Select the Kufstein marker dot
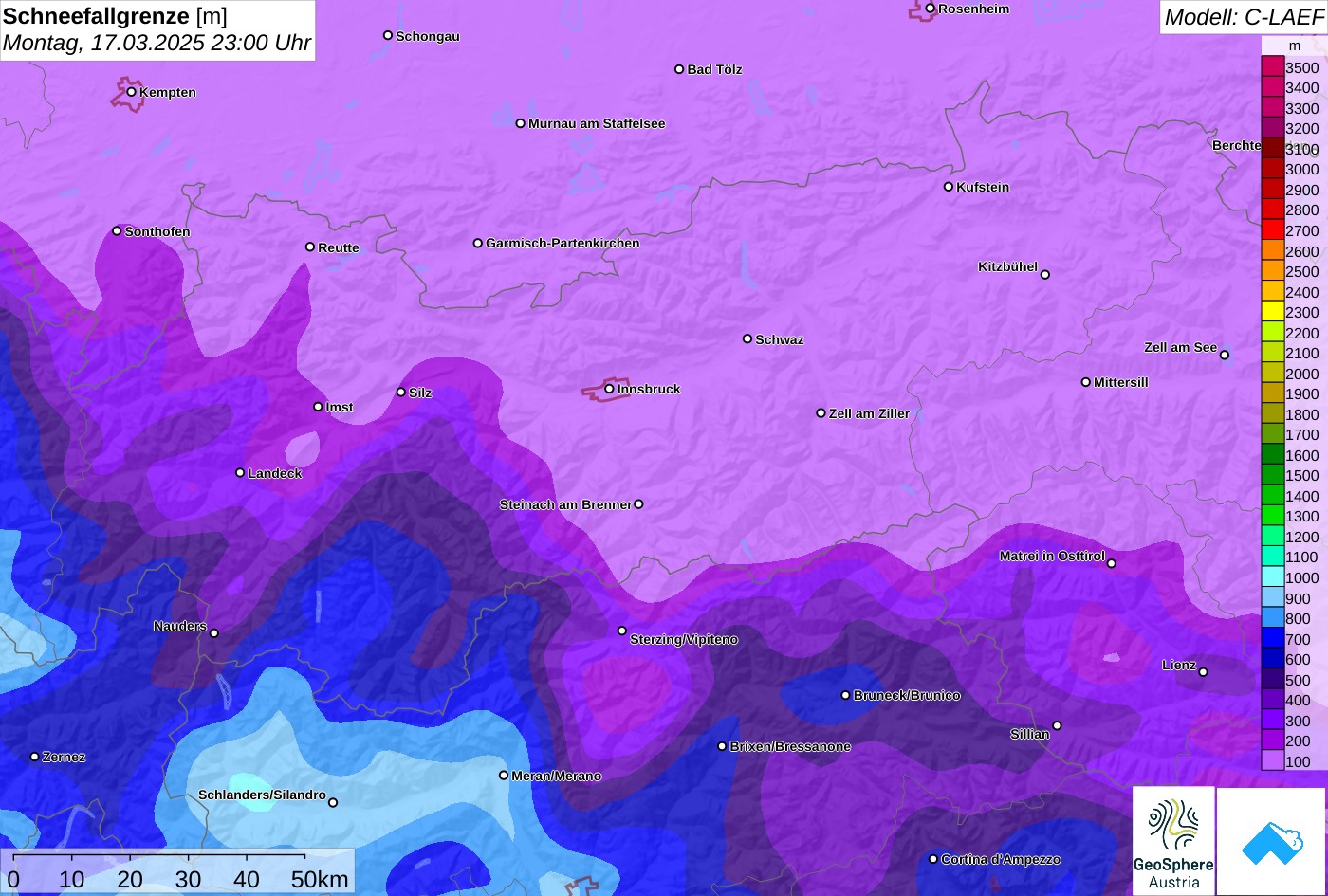The width and height of the screenshot is (1328, 896). (949, 187)
